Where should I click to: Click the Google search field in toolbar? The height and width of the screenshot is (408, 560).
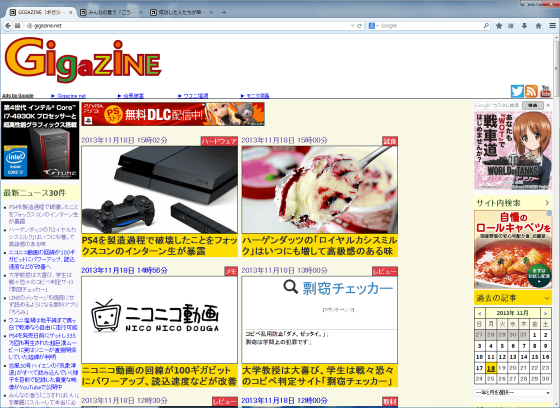point(430,26)
